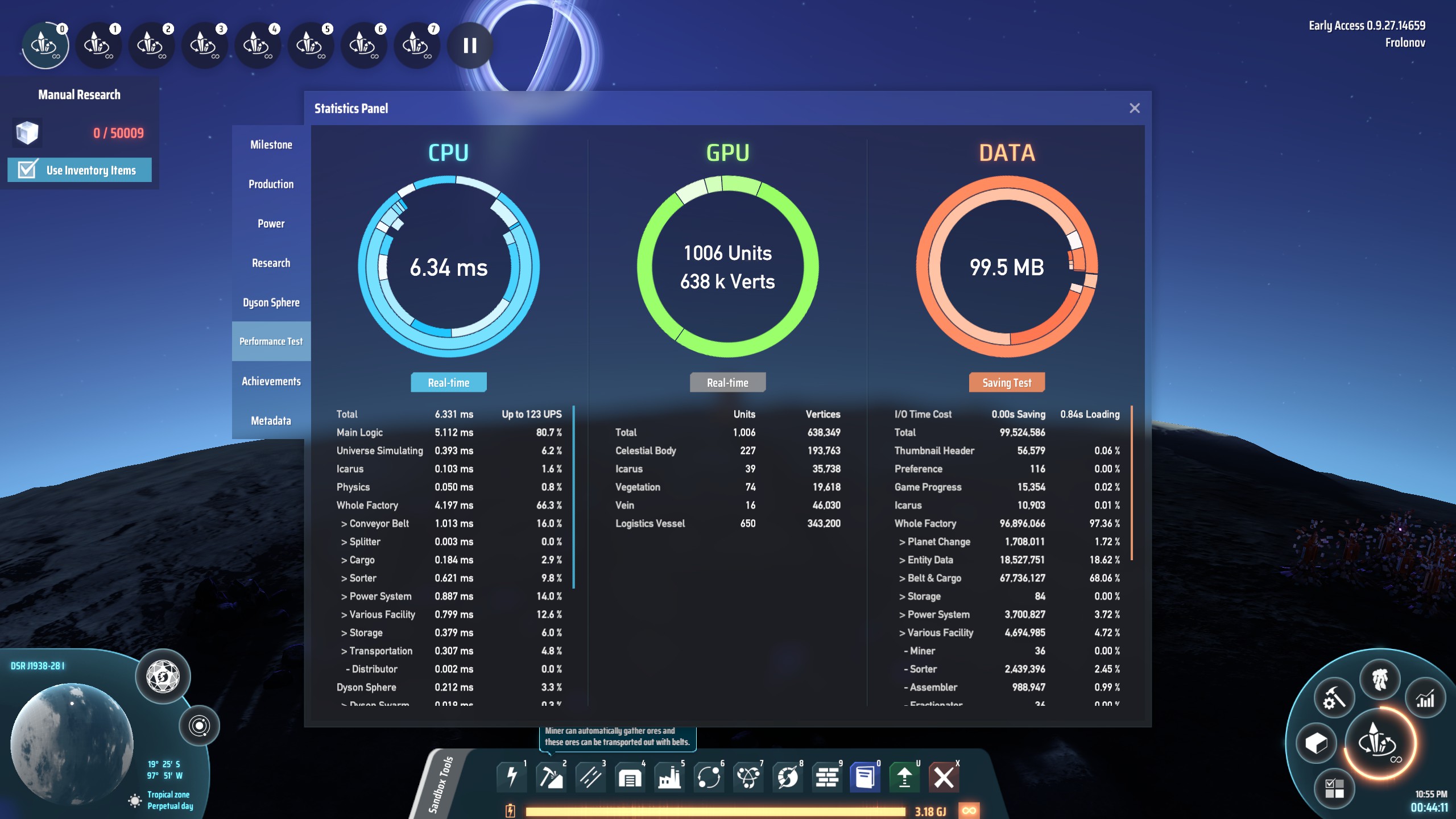Select the Power category in the build bar
1456x819 pixels.
click(511, 777)
